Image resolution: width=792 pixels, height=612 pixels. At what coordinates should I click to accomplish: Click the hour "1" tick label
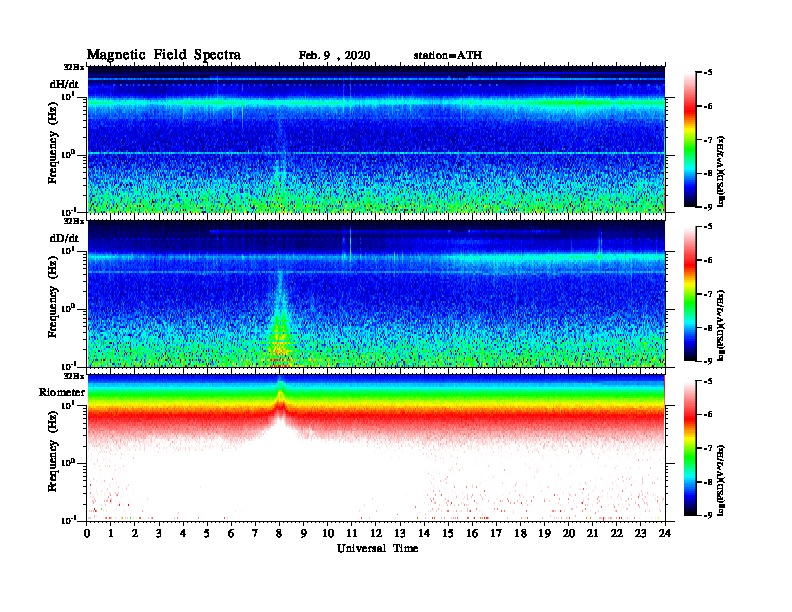point(111,534)
